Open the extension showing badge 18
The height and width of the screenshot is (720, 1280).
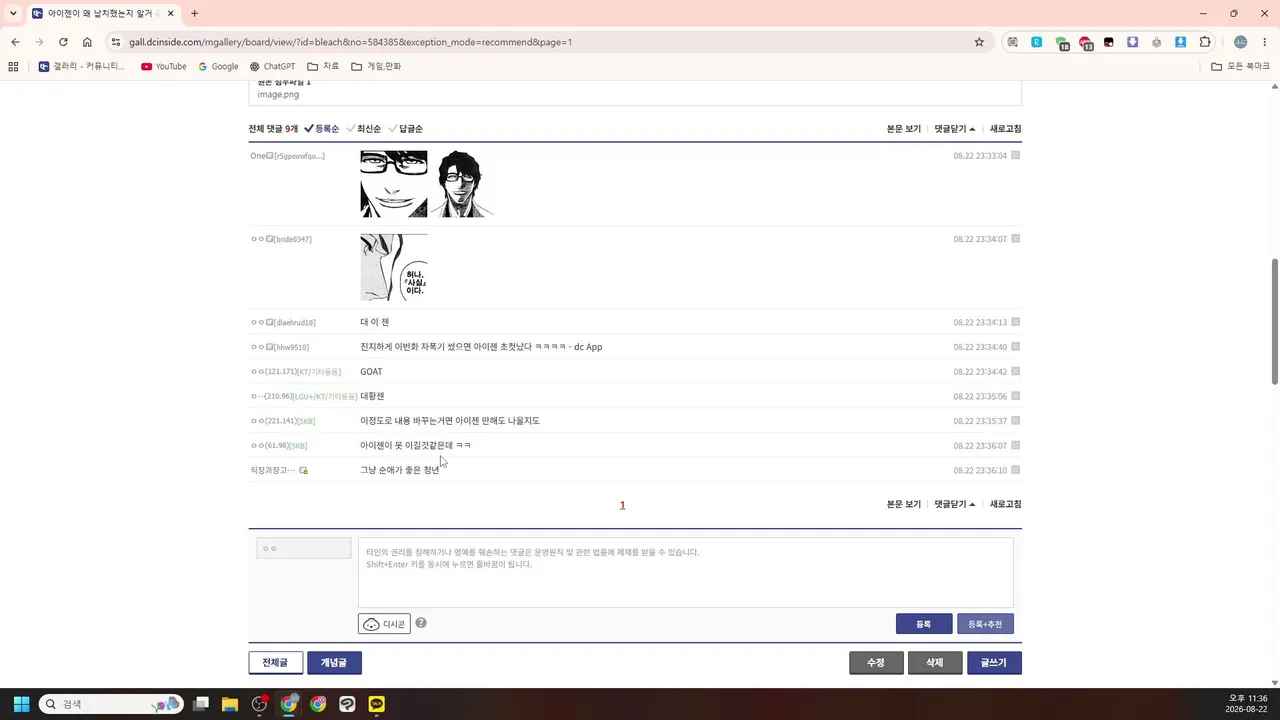click(1062, 43)
